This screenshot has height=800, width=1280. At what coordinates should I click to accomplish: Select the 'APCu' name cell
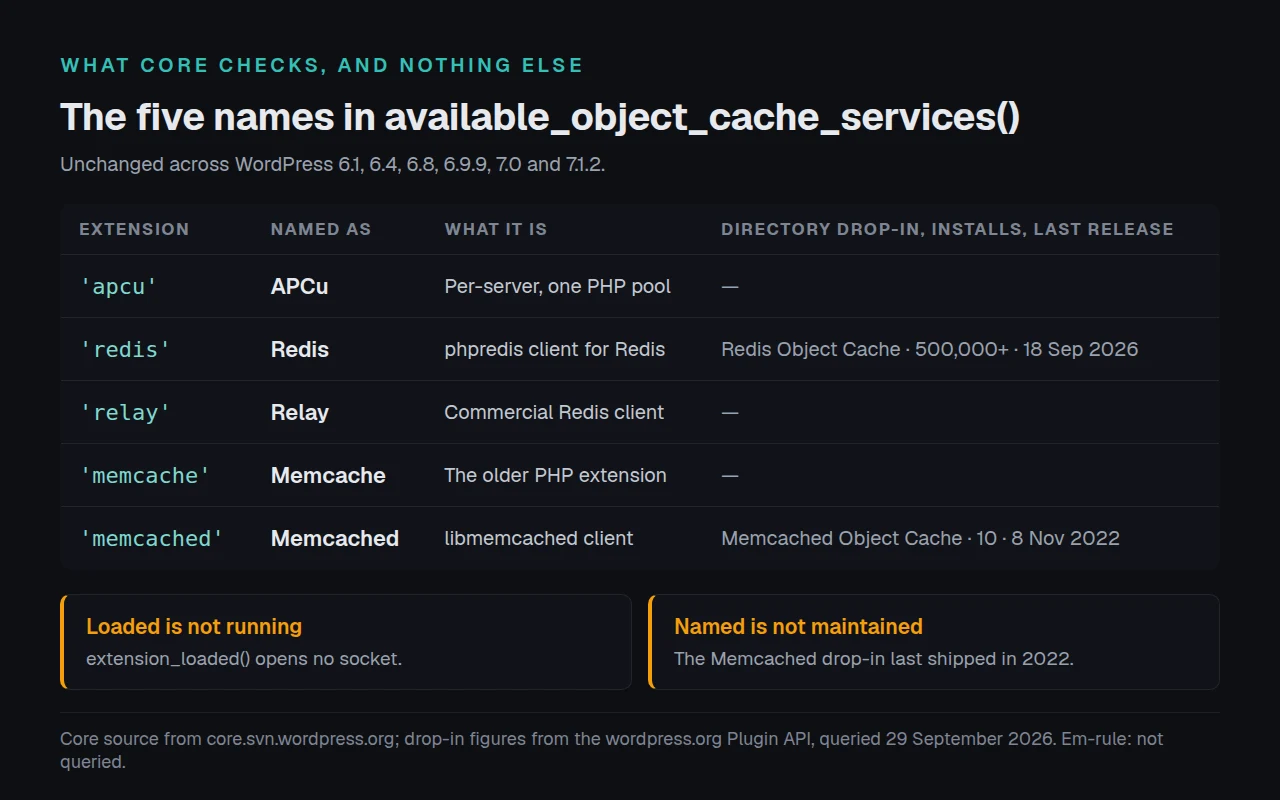tap(299, 286)
